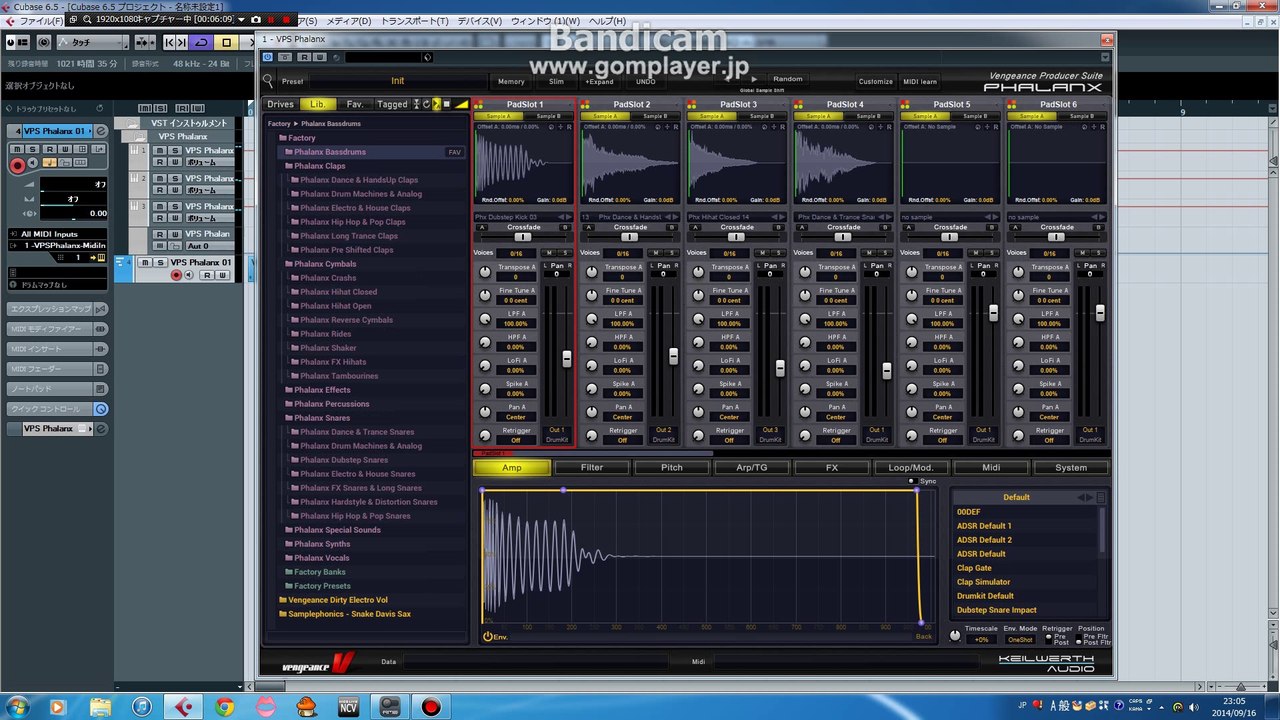Click the Transpose A knob in PadSlot 1
The image size is (1280, 720).
485,271
